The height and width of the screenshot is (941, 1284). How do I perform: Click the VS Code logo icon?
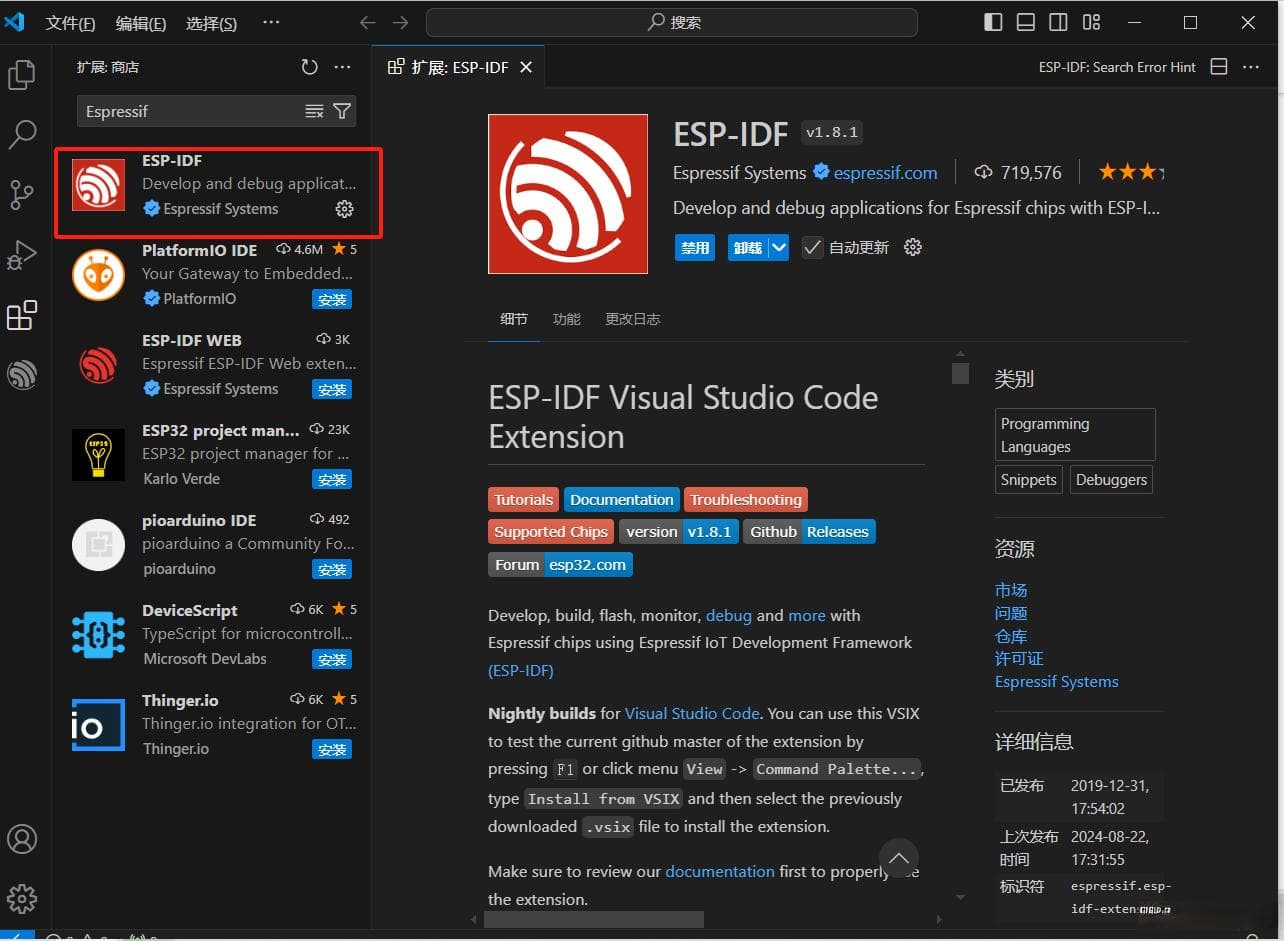[x=14, y=22]
